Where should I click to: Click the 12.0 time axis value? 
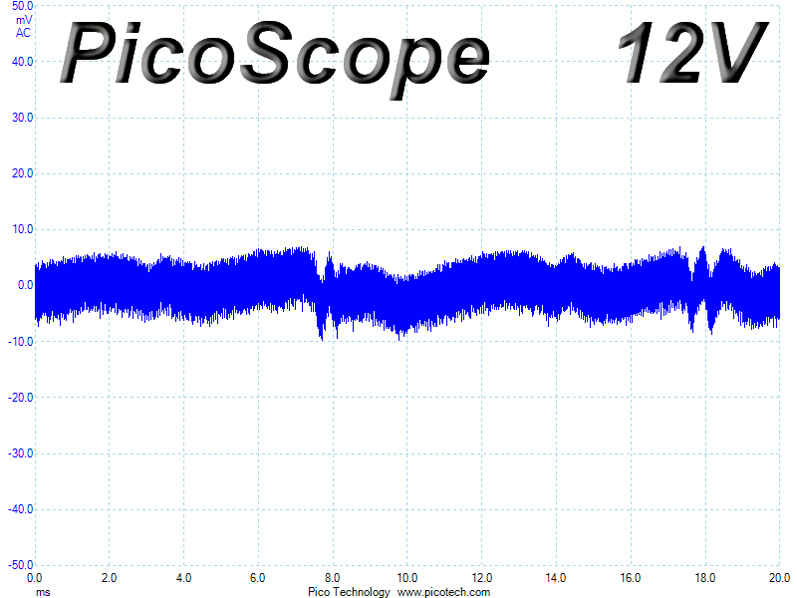tap(481, 578)
